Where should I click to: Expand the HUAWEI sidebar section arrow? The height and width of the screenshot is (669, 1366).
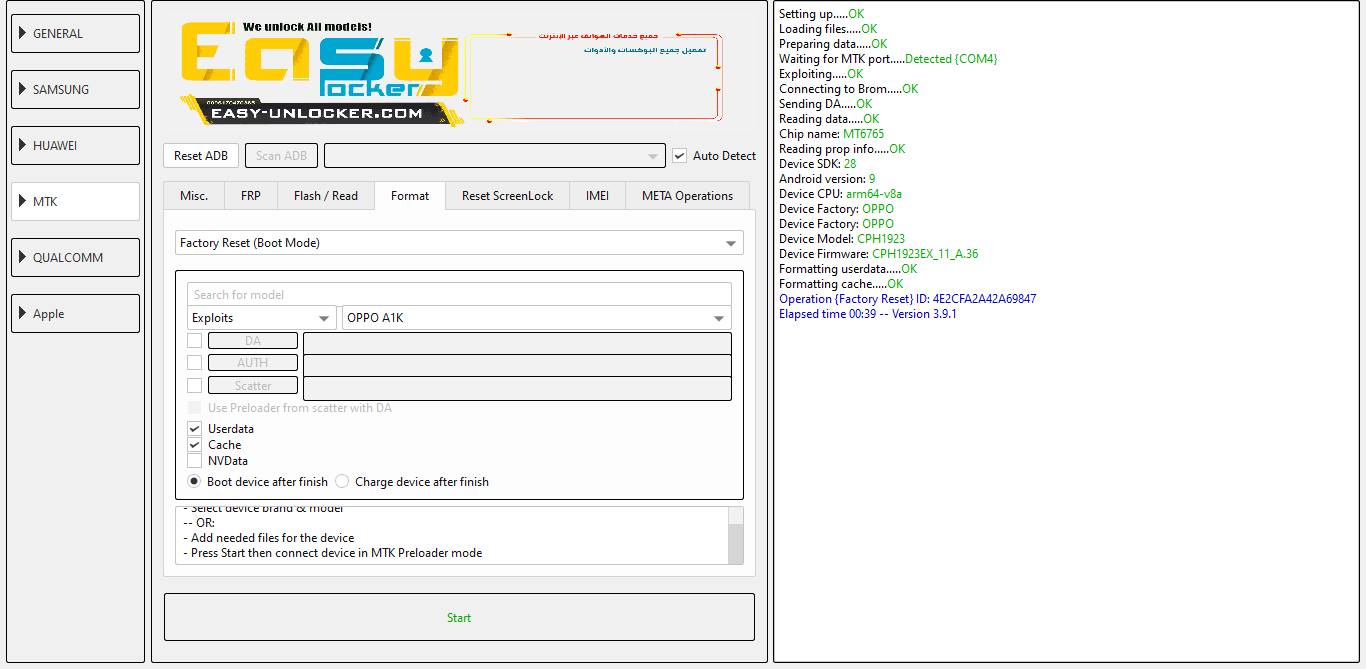click(22, 145)
